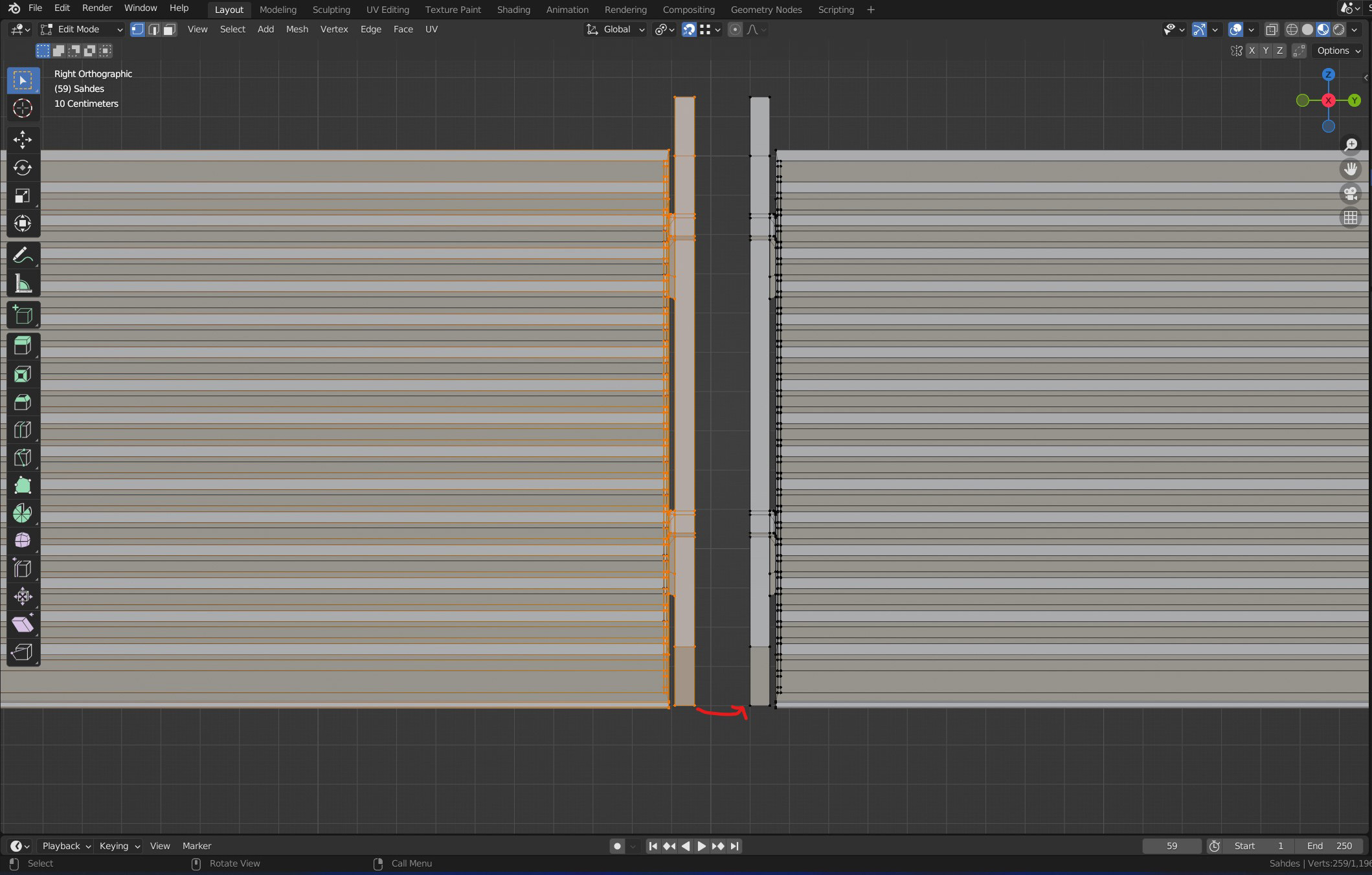1372x875 pixels.
Task: Switch to the Modeling workspace tab
Action: click(x=278, y=9)
